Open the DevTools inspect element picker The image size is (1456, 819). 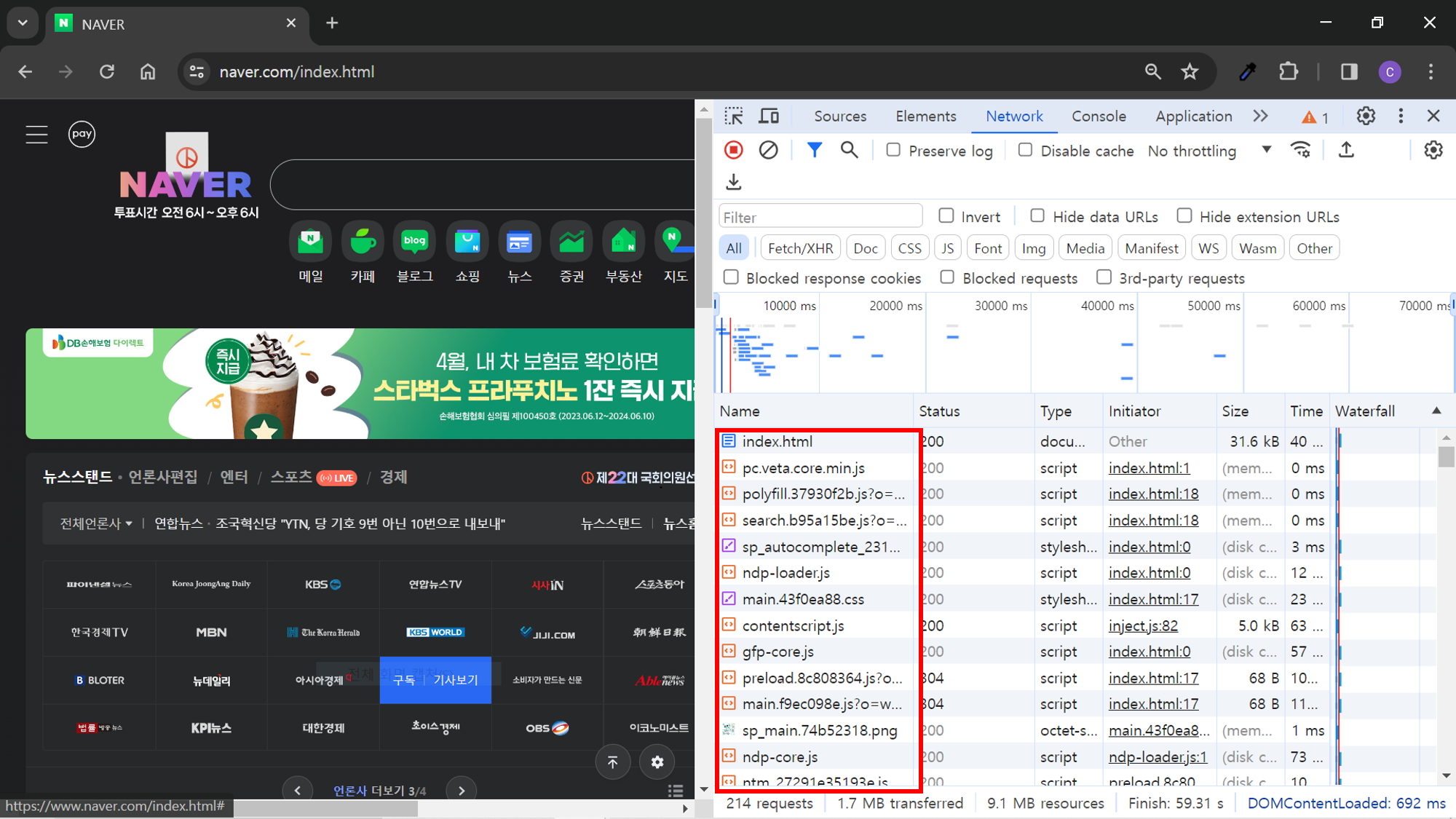(x=734, y=116)
